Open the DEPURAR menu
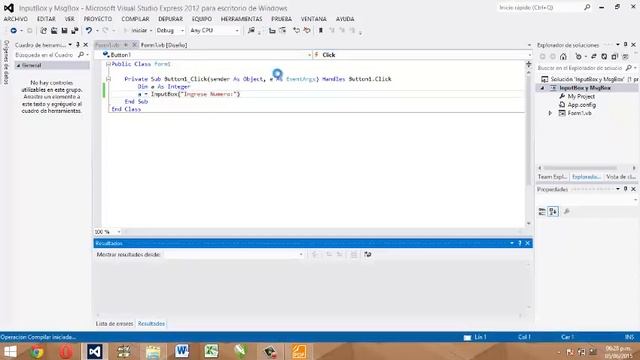Screen dimensions: 640x360 (x=170, y=19)
